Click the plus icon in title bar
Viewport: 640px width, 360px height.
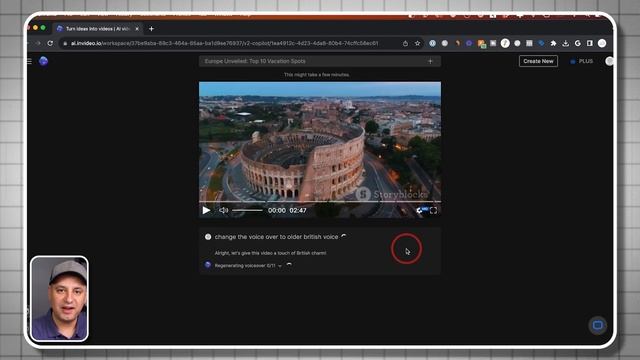430,61
